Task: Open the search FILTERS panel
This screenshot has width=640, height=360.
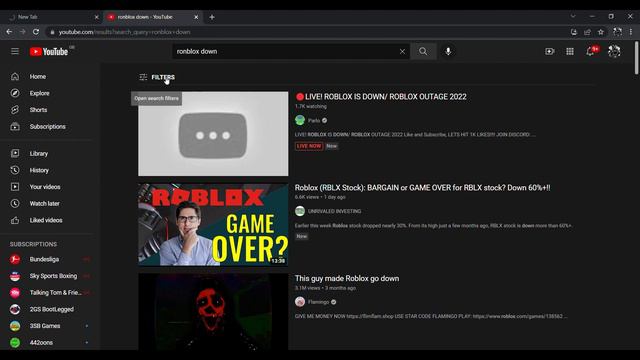Action: coord(157,77)
